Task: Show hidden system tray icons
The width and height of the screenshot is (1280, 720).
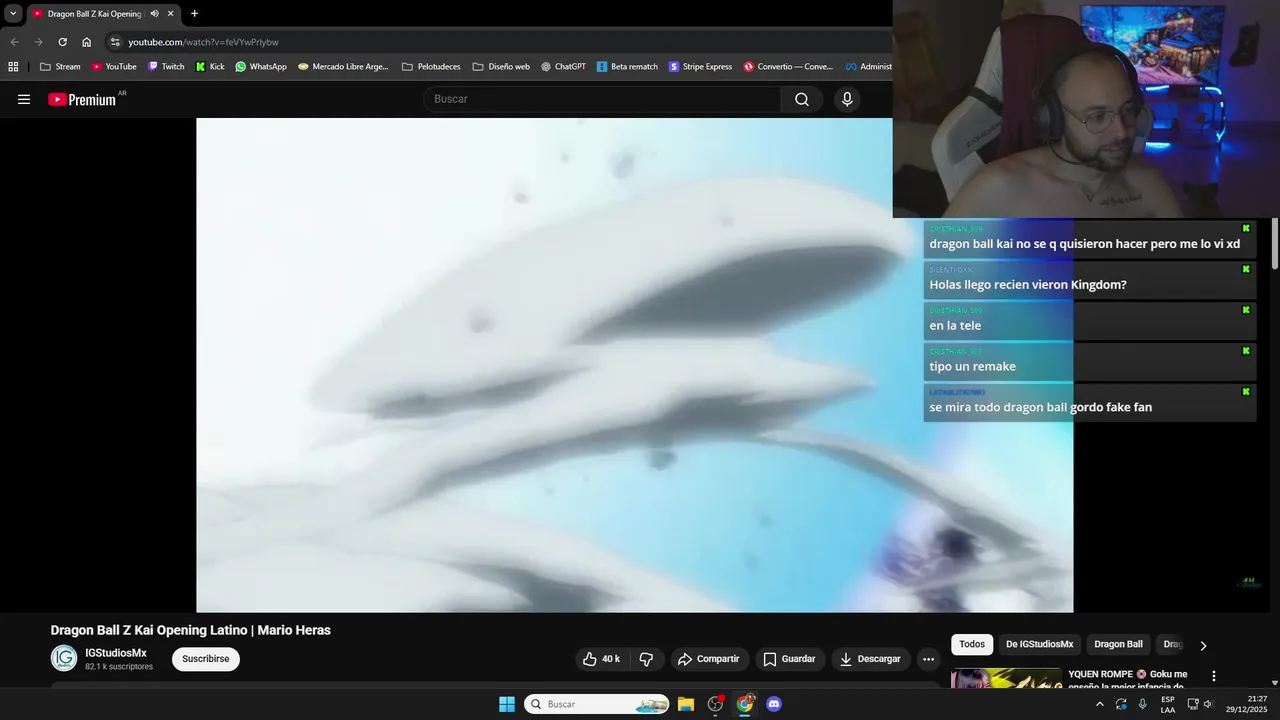Action: point(1100,704)
